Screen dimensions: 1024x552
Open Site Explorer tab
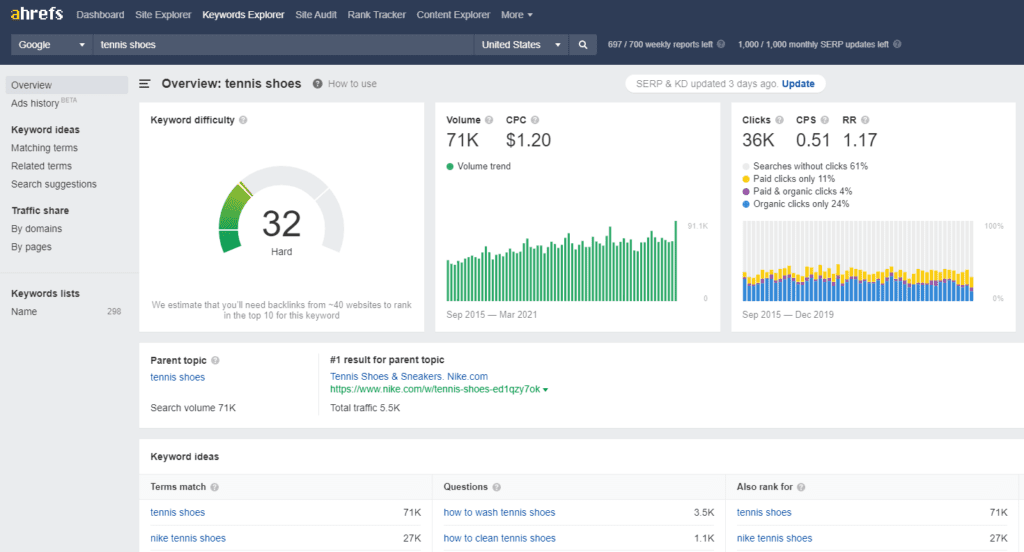(163, 14)
